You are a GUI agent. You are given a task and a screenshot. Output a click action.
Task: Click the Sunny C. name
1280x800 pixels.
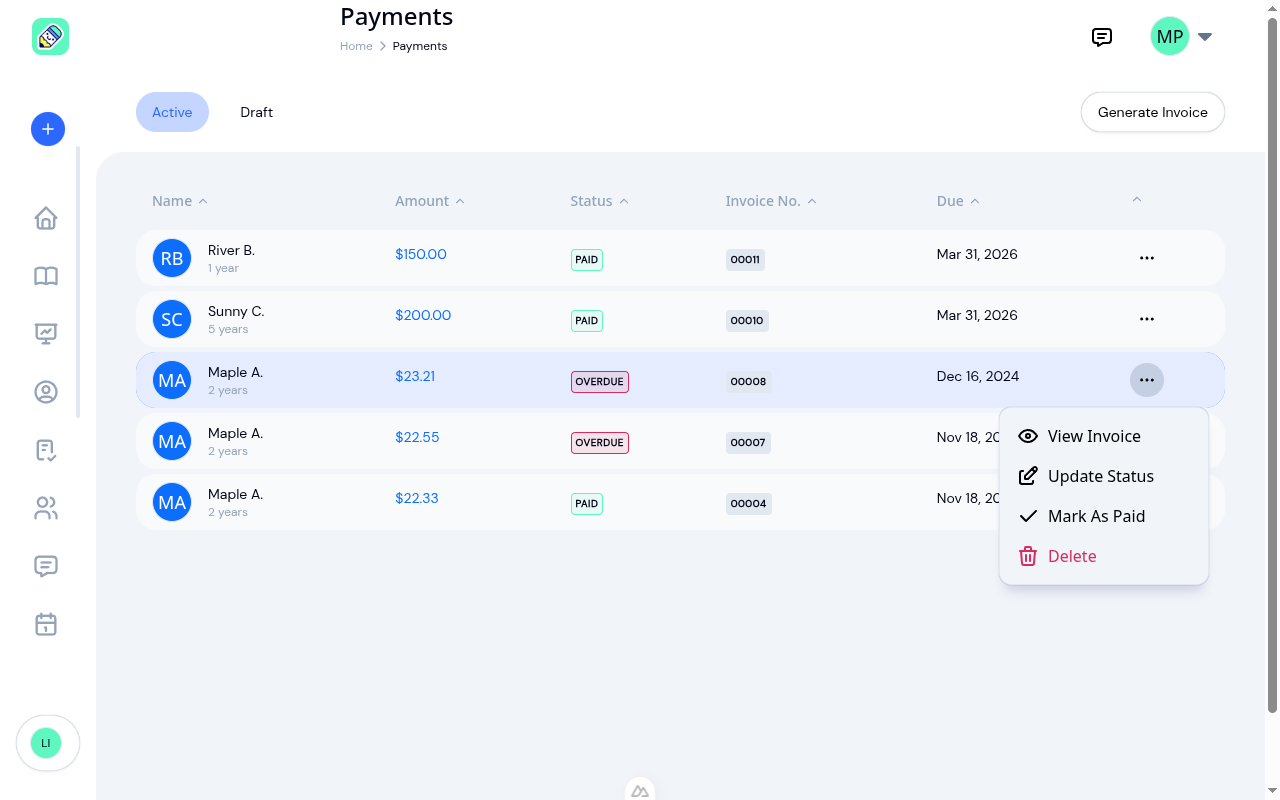[236, 311]
